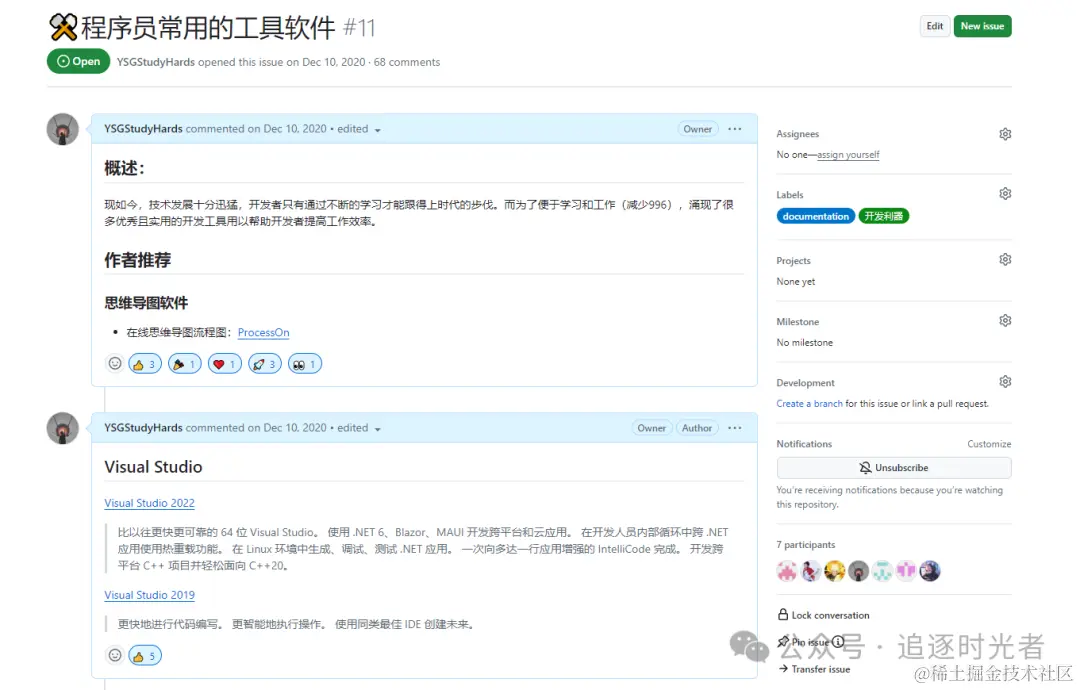Viewport: 1080px width, 690px height.
Task: Open the second participant's avatar
Action: (811, 571)
